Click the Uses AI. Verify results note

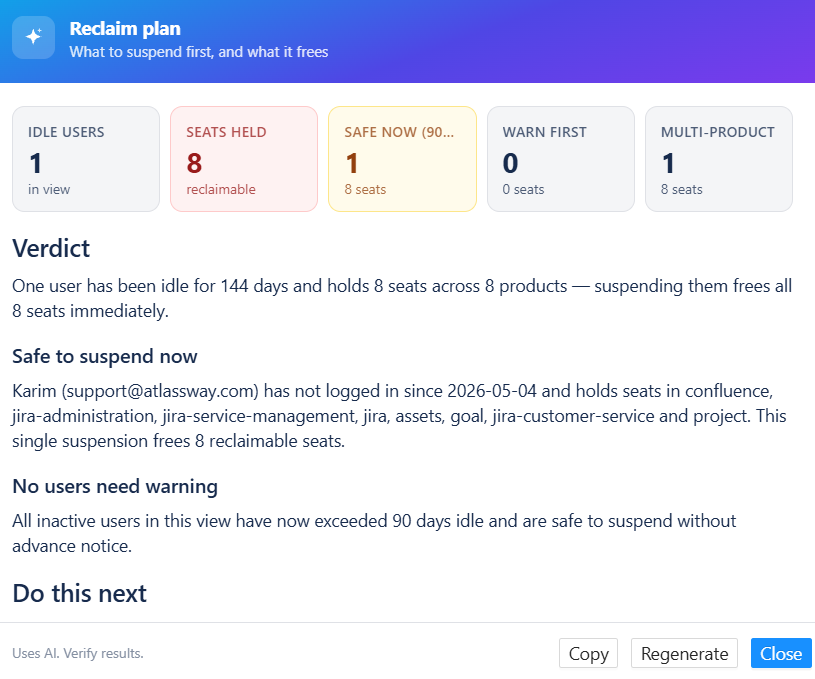(x=78, y=653)
